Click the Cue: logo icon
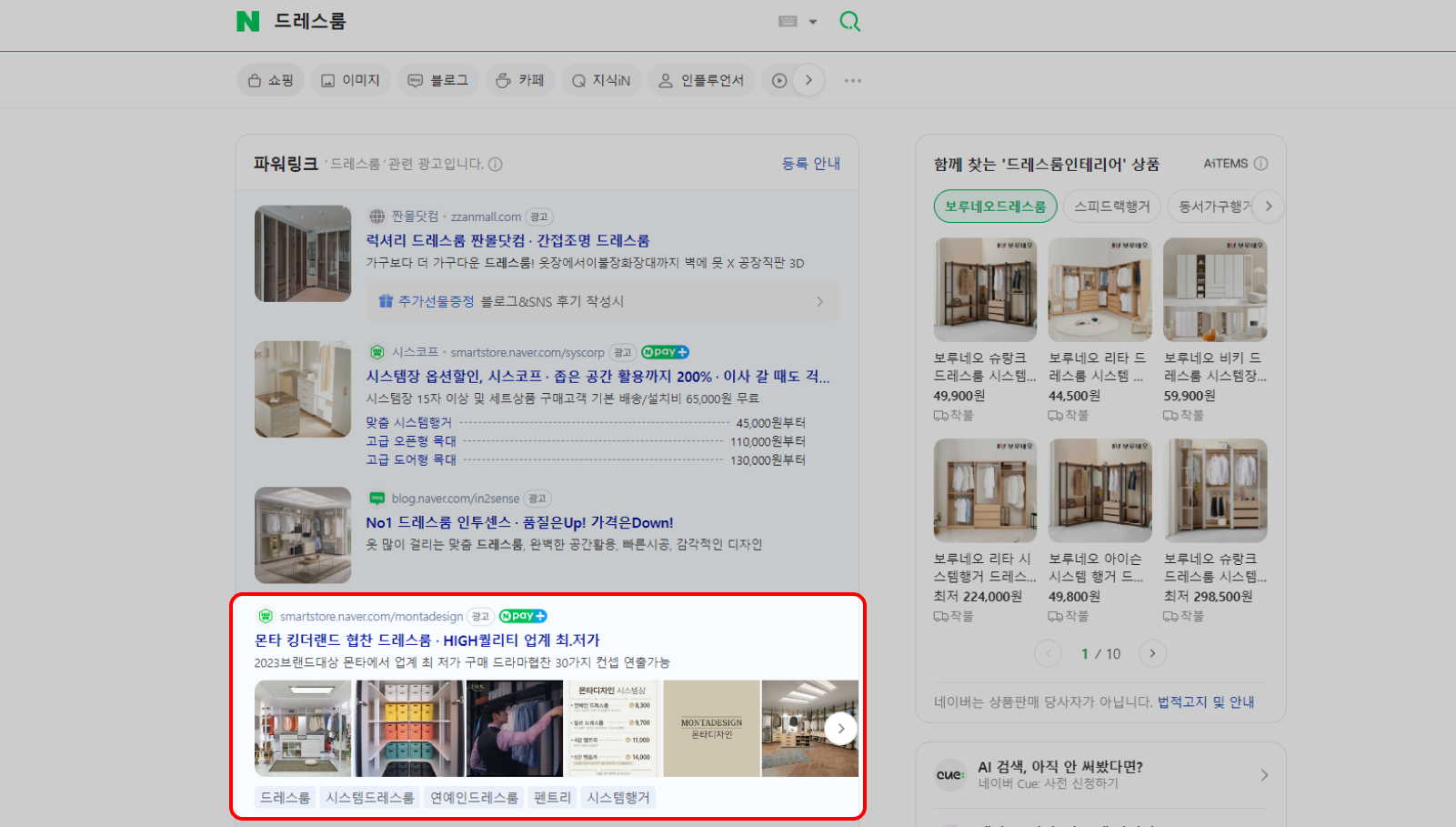The image size is (1456, 827). (x=950, y=775)
